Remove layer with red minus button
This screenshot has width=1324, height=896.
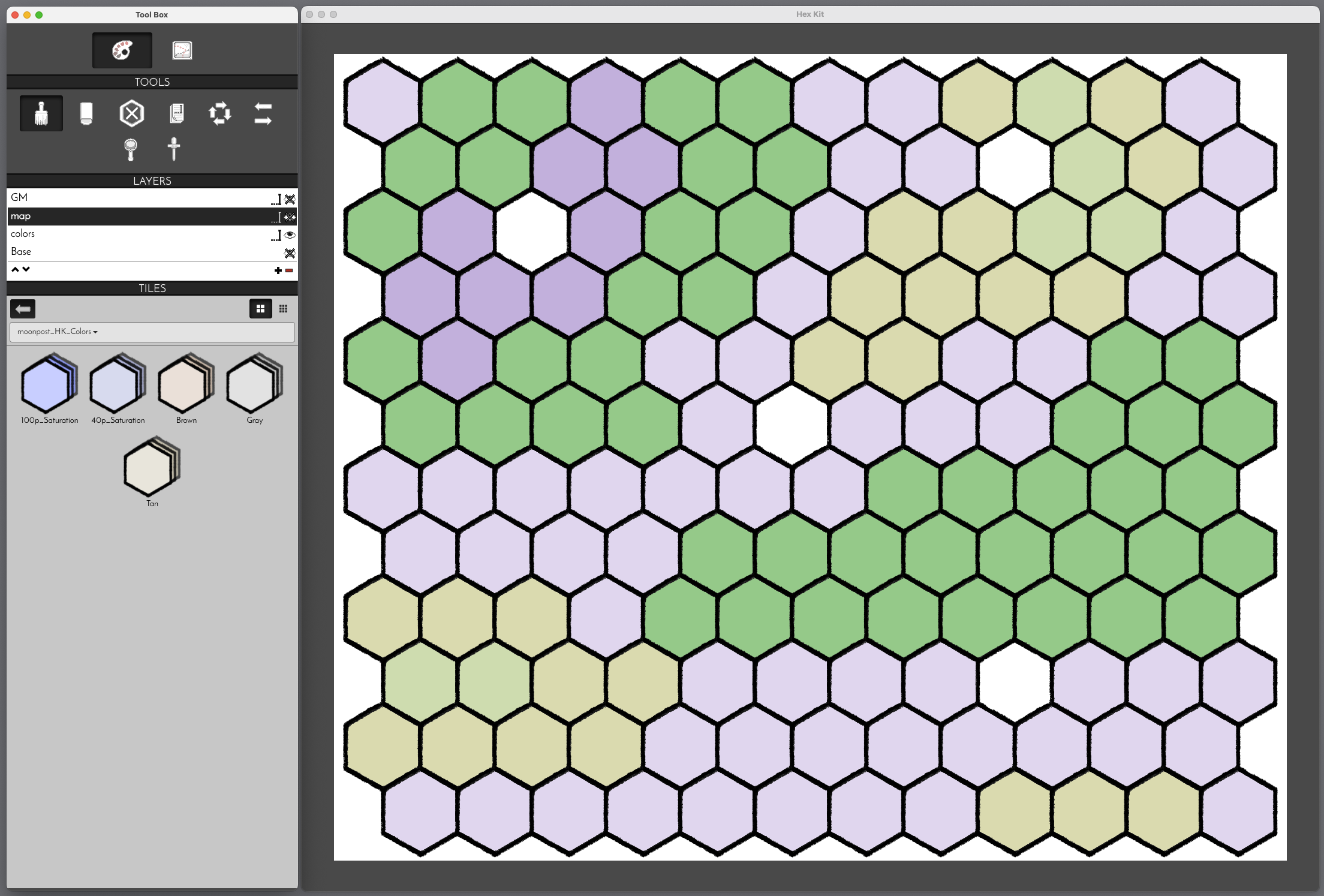point(289,270)
